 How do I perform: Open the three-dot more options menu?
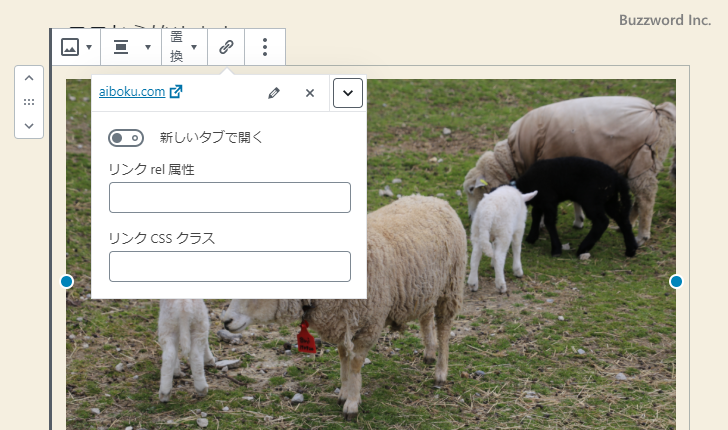point(265,47)
